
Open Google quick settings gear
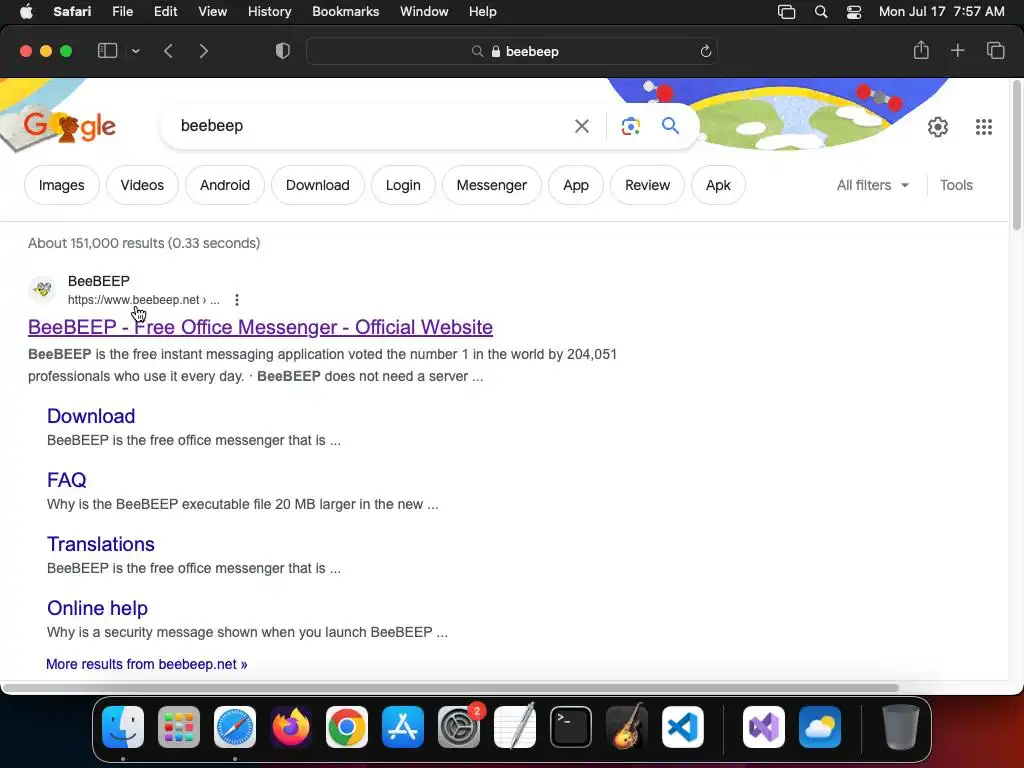(x=938, y=127)
